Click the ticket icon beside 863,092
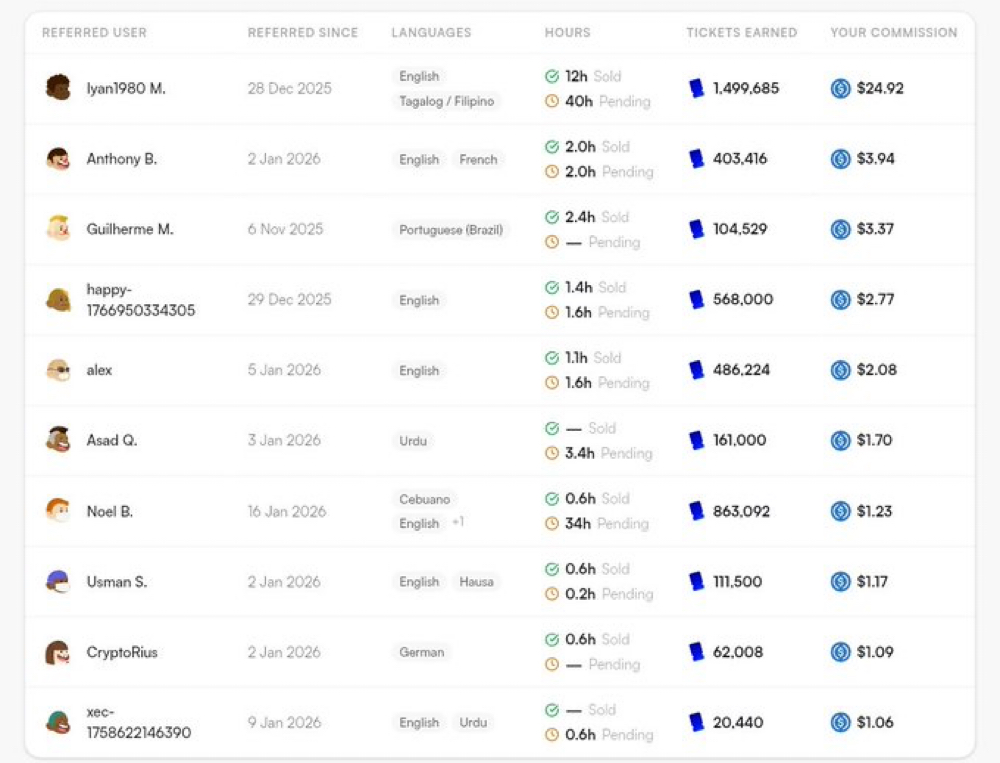Viewport: 1000px width, 763px height. tap(697, 511)
